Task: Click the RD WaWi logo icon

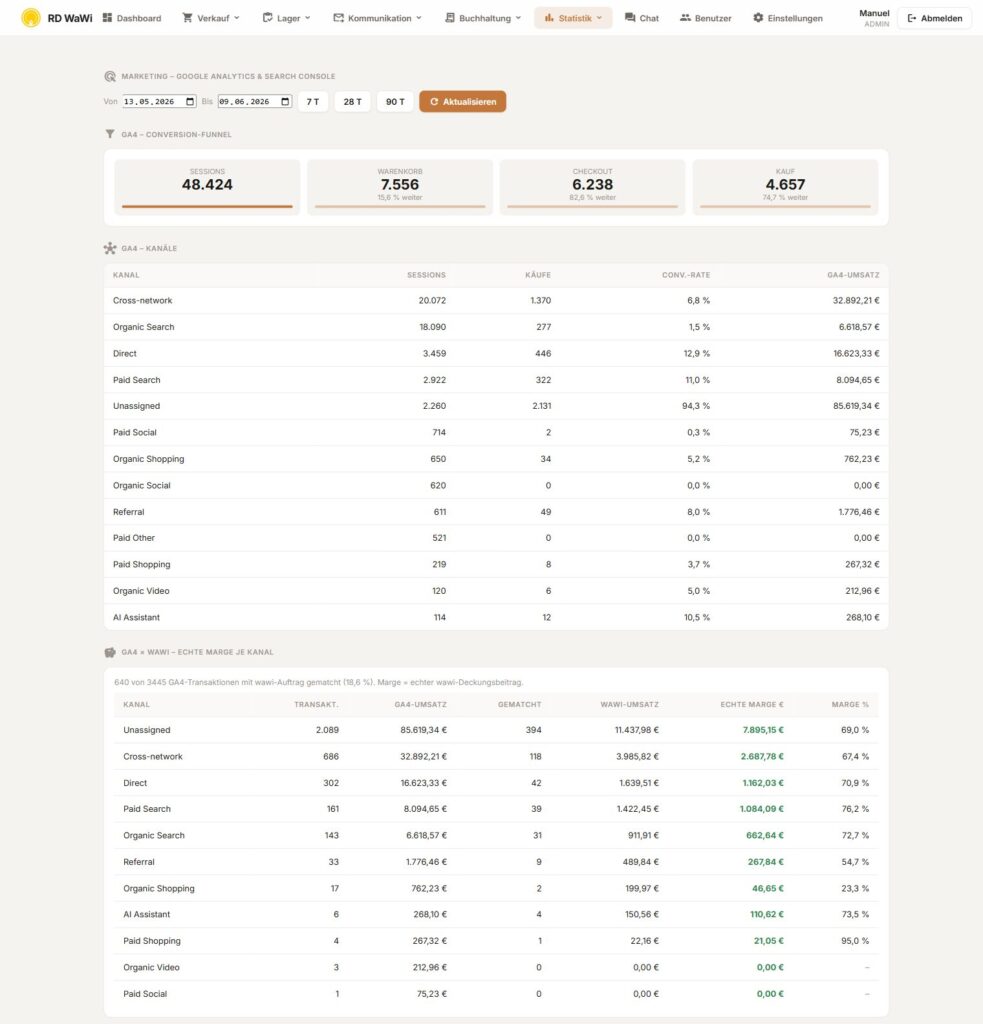Action: point(31,18)
